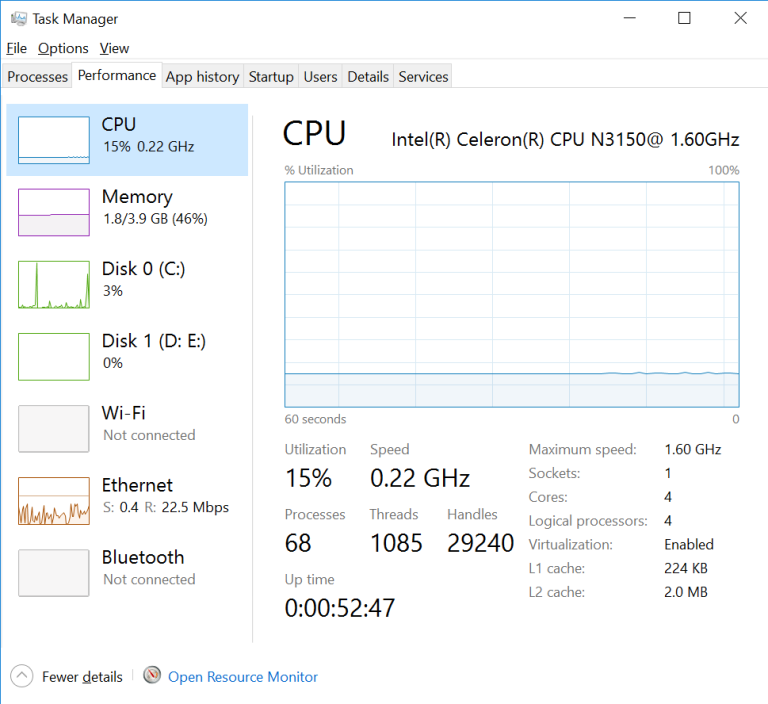Go to the Users tab
The image size is (768, 704).
(x=320, y=76)
